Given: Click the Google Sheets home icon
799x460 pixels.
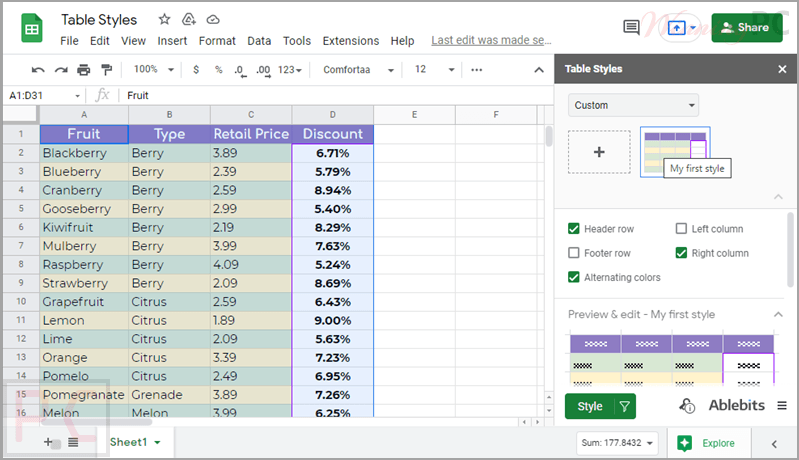Looking at the screenshot, I should (x=32, y=28).
